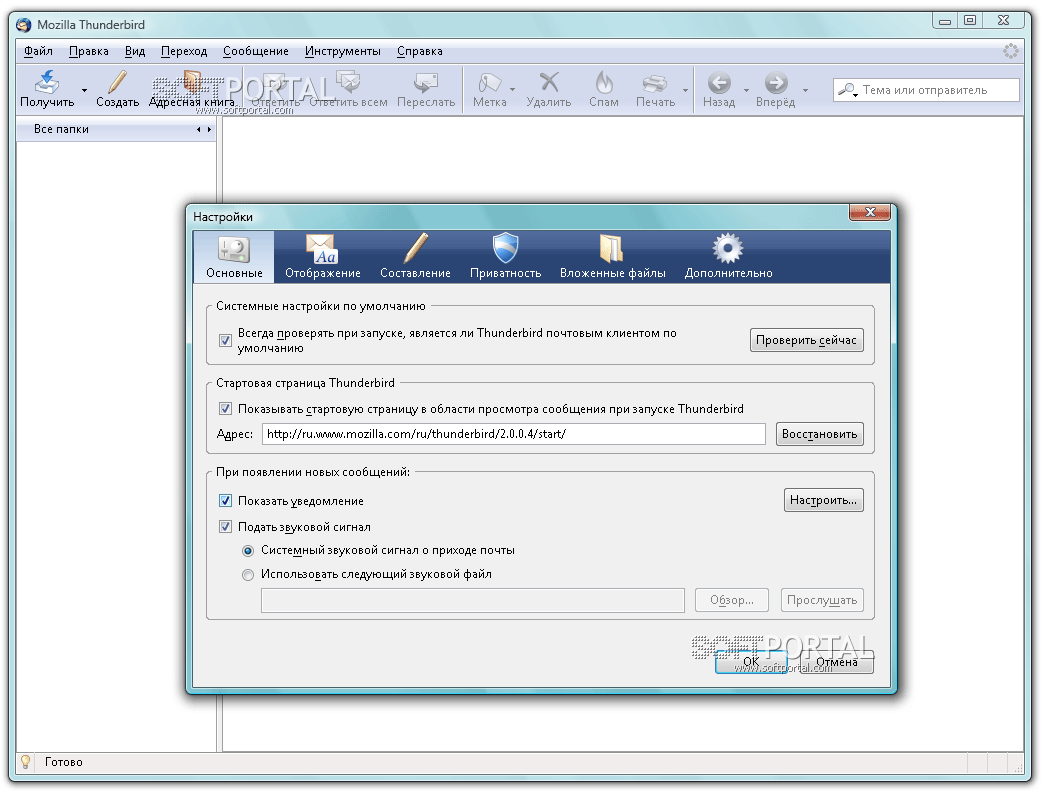Open the Сообщение menu
The height and width of the screenshot is (793, 1042).
pyautogui.click(x=255, y=51)
